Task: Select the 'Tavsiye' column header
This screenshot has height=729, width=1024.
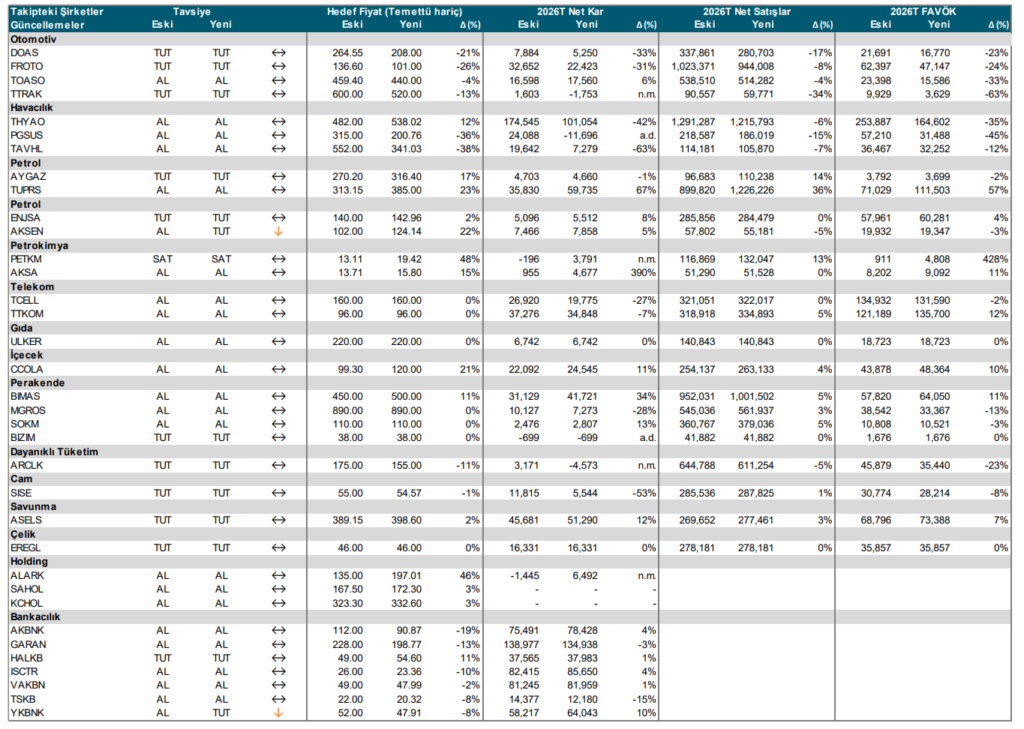Action: click(x=192, y=12)
